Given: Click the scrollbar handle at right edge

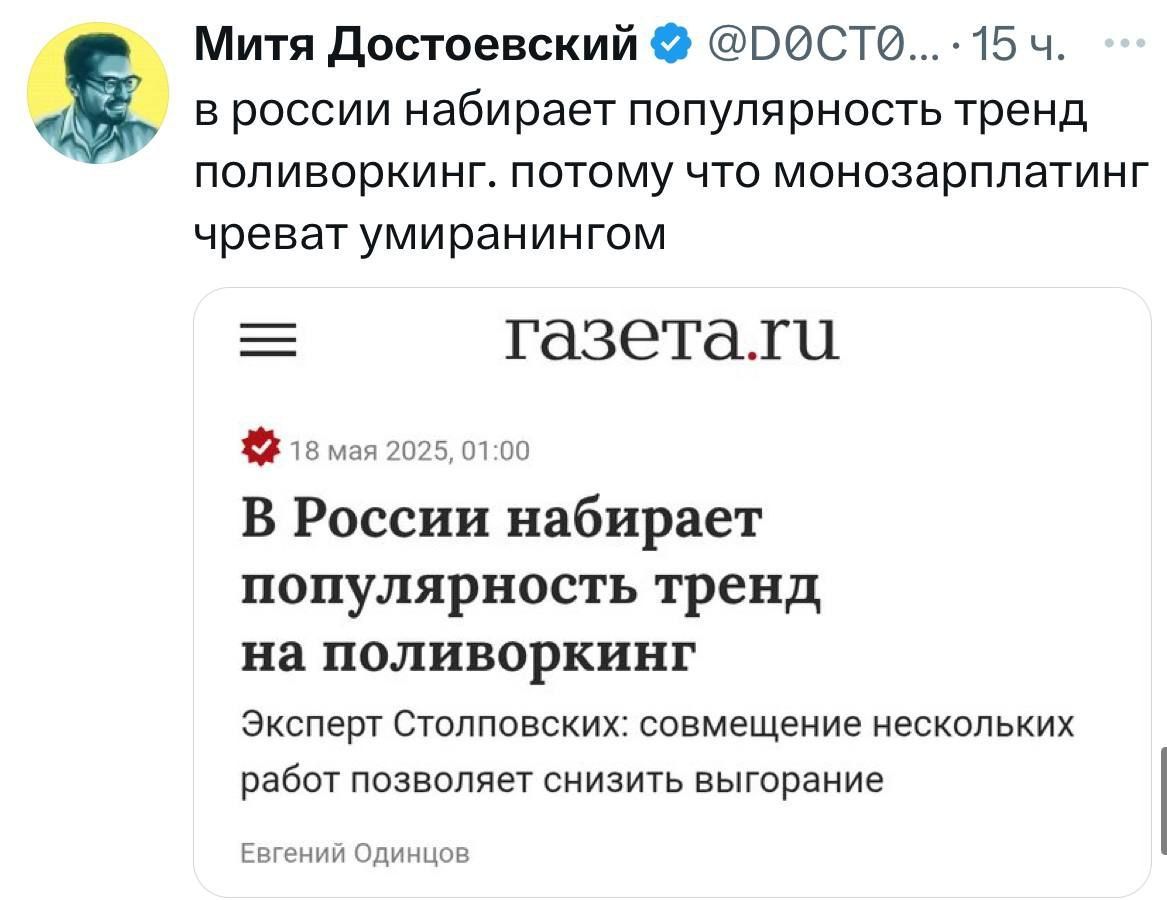Looking at the screenshot, I should pos(1162,800).
